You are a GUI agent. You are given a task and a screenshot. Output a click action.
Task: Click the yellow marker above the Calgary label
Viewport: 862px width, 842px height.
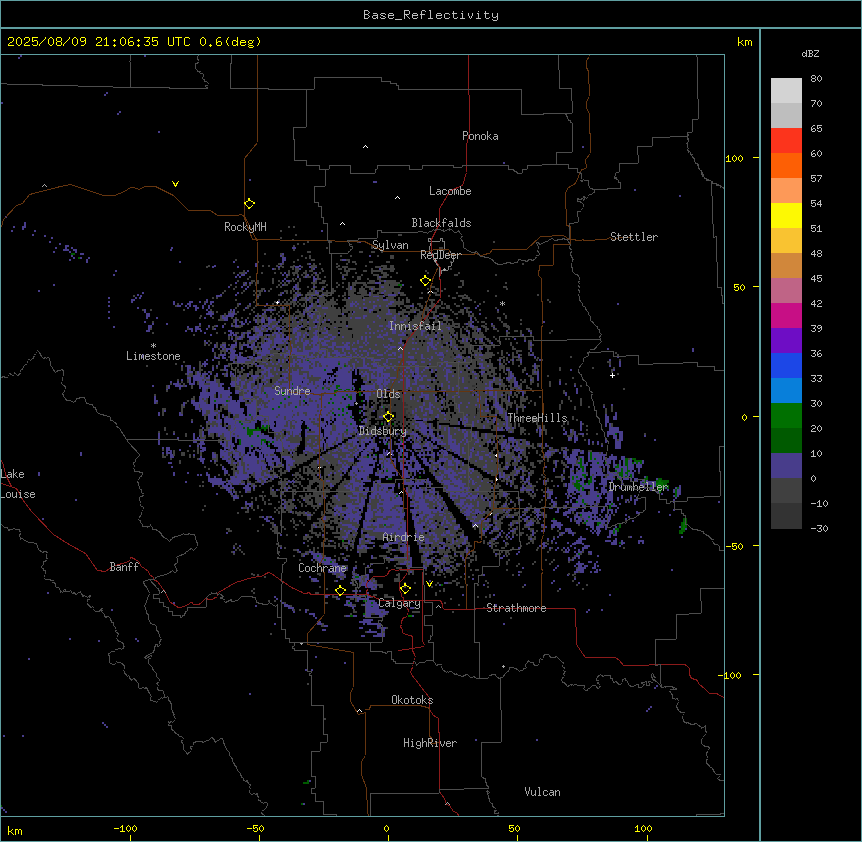(405, 589)
